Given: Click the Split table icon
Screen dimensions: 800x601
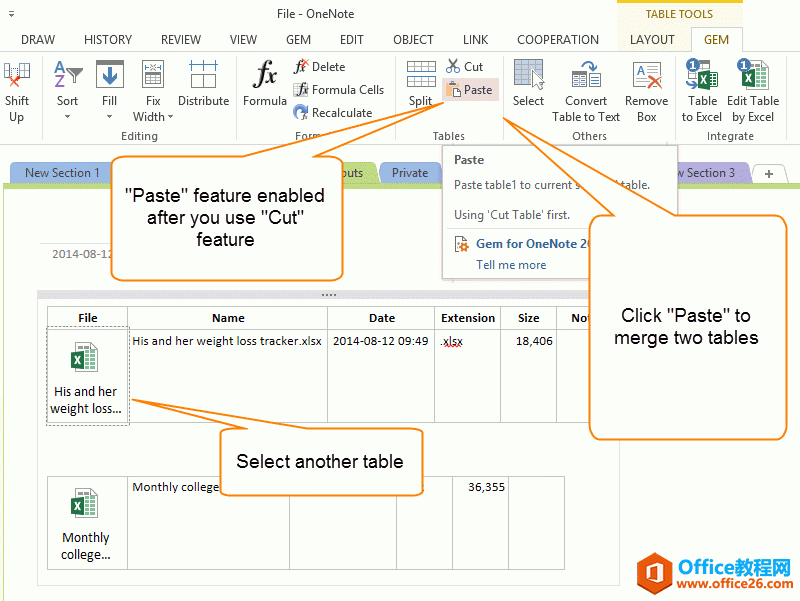Looking at the screenshot, I should coord(421,74).
